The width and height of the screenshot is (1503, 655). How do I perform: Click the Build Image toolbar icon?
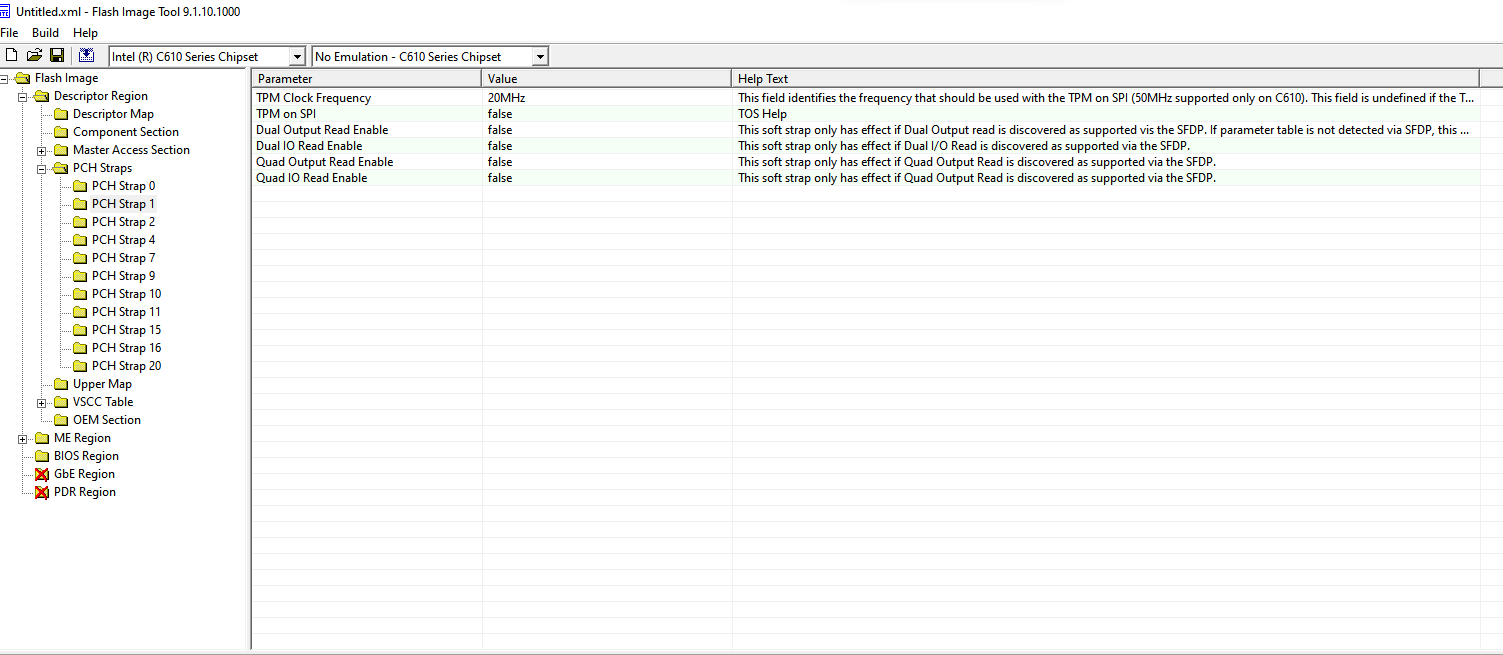(87, 56)
